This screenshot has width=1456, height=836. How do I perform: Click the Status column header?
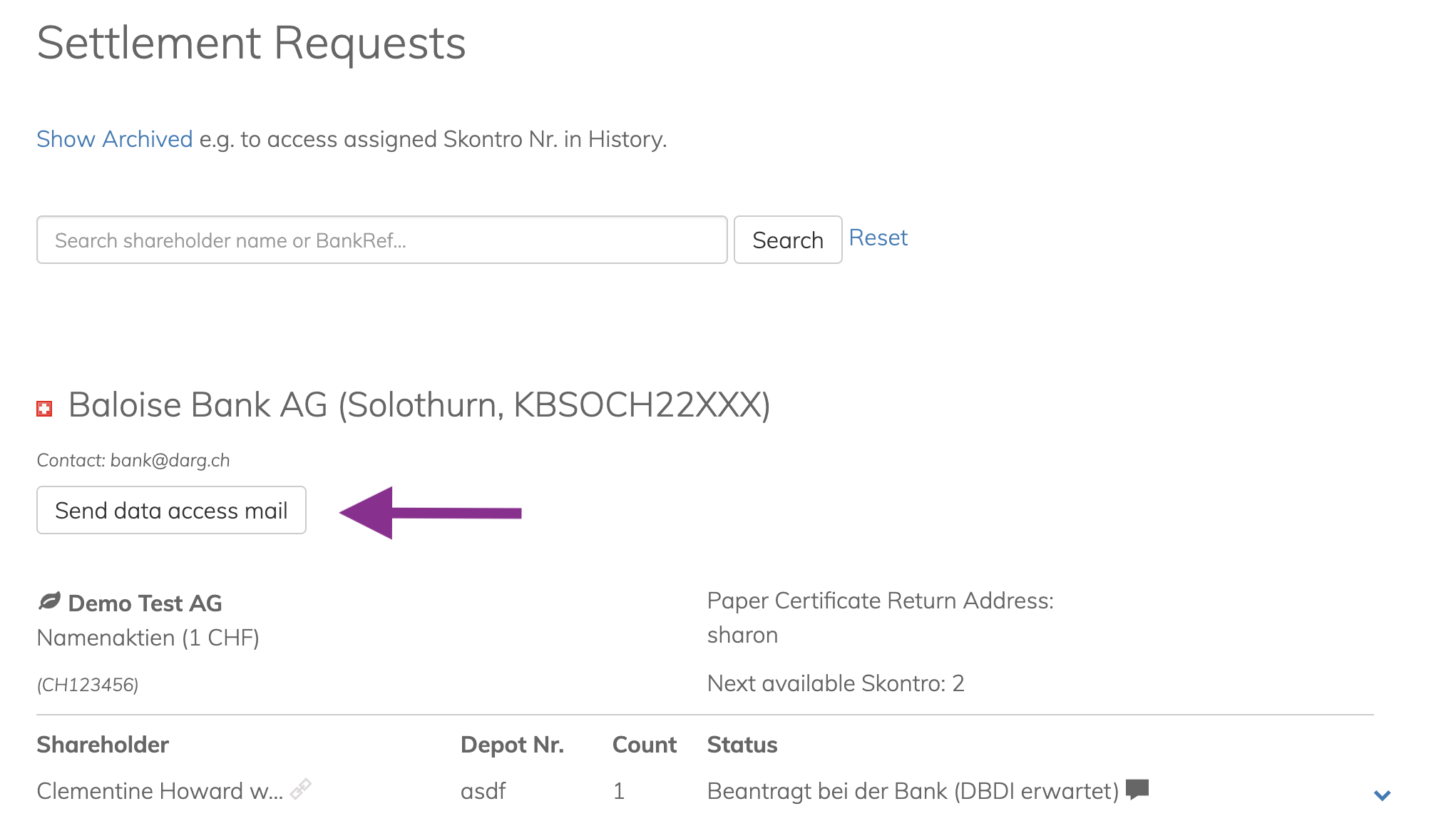click(x=742, y=745)
